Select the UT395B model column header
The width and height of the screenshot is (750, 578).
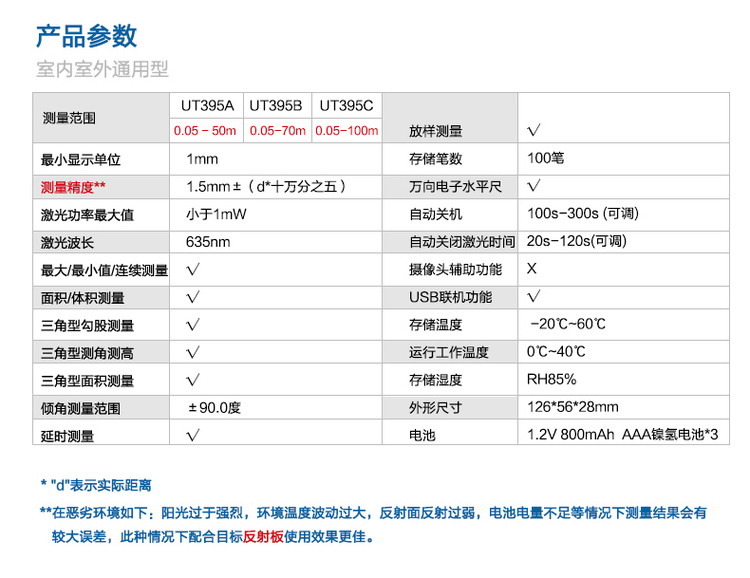[276, 104]
